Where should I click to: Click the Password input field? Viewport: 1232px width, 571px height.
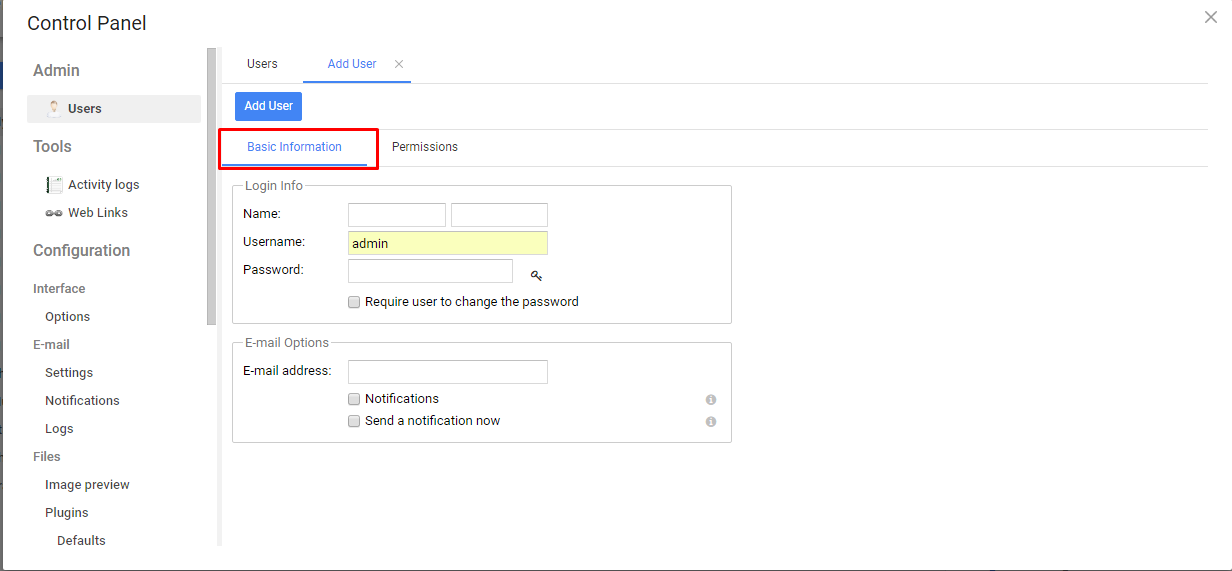[x=430, y=271]
